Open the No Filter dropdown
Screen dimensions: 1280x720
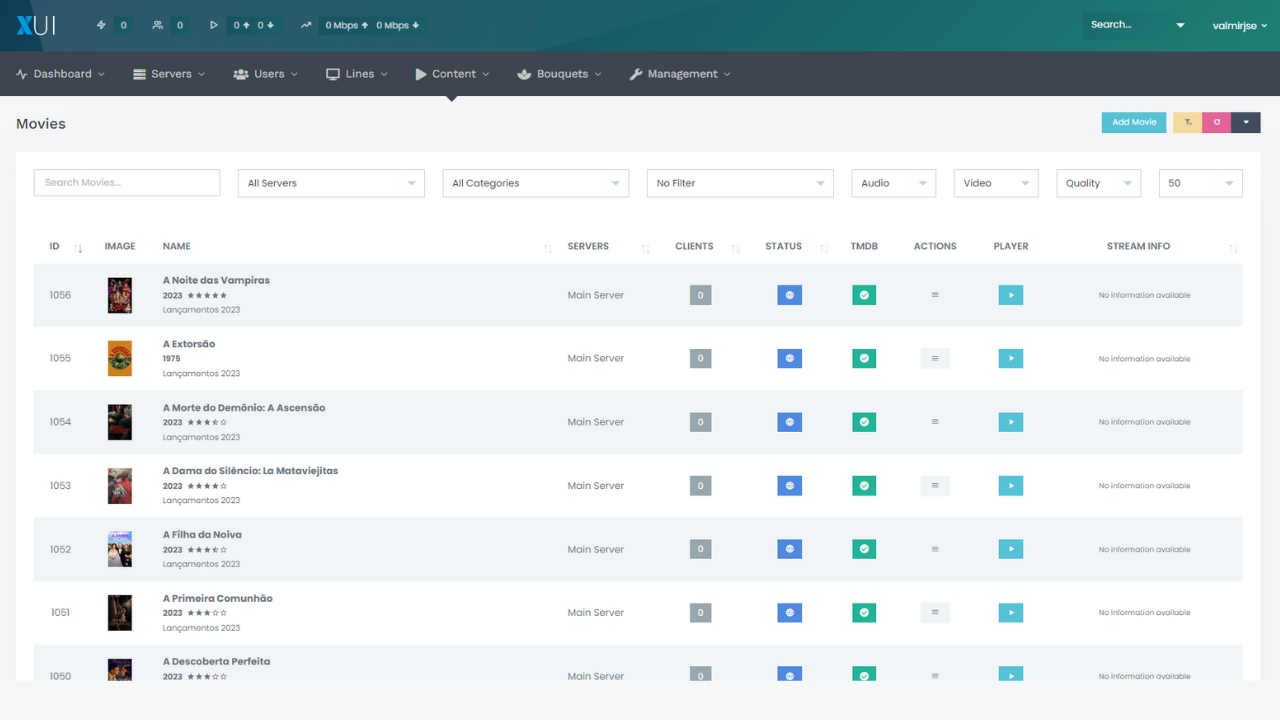tap(740, 183)
